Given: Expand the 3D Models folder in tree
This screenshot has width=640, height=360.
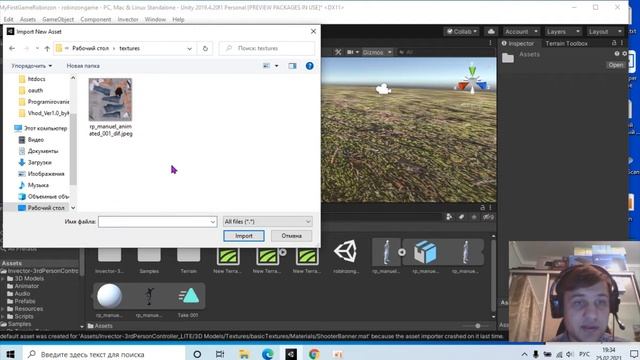Looking at the screenshot, I should click(x=3, y=279).
